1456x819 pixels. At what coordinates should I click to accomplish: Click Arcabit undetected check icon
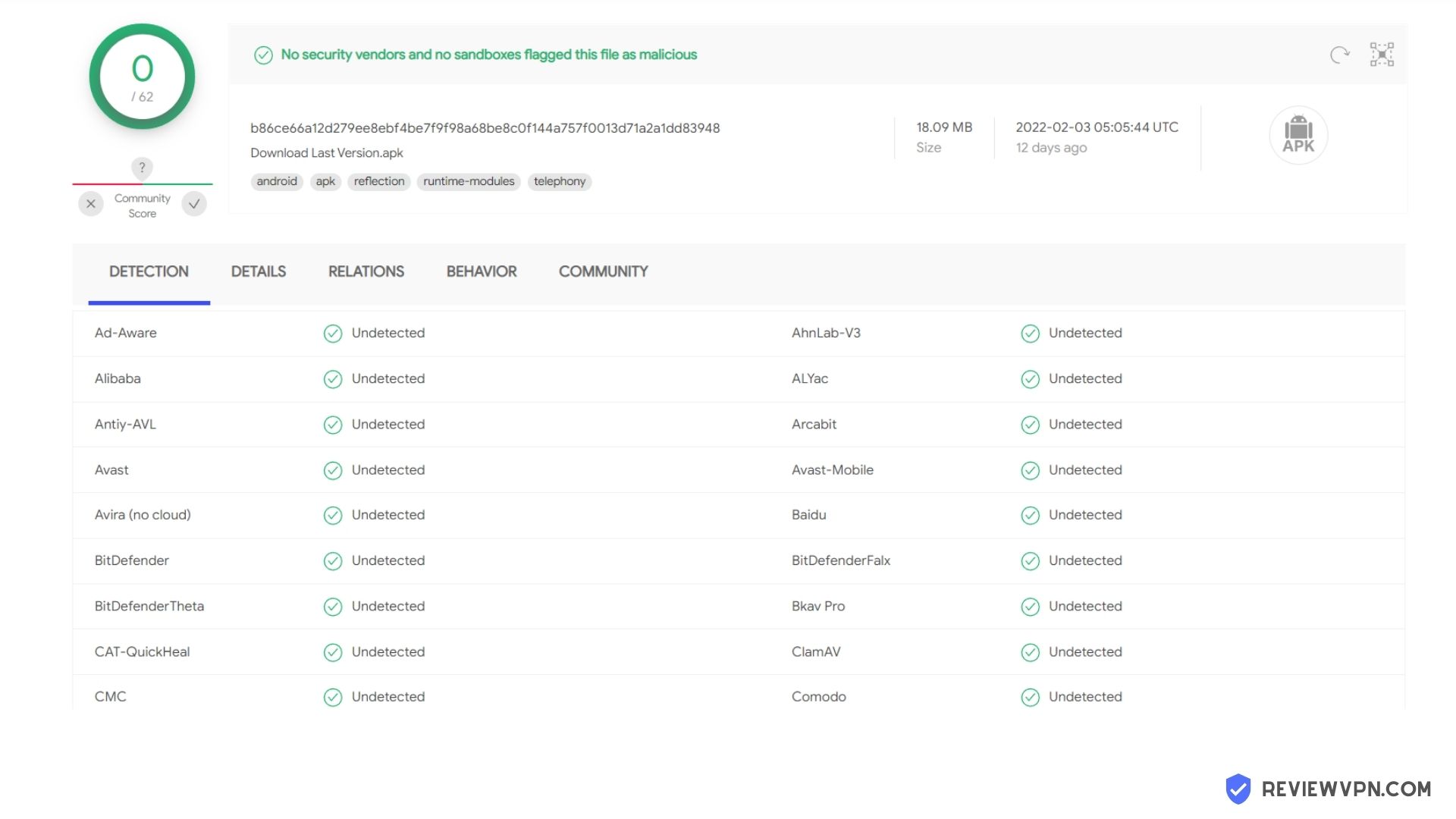pos(1030,425)
